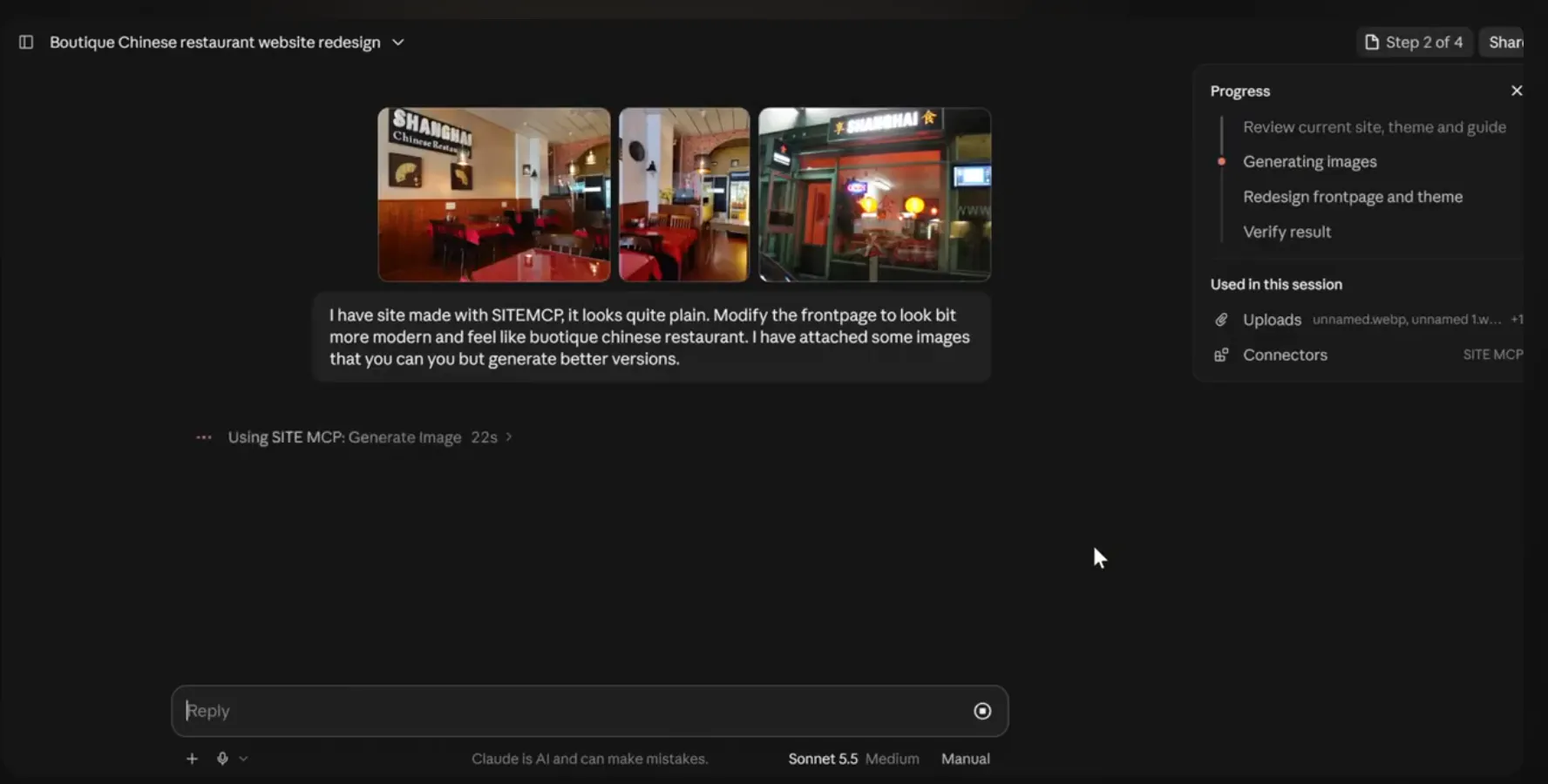Click the Used in this session heading

point(1276,284)
